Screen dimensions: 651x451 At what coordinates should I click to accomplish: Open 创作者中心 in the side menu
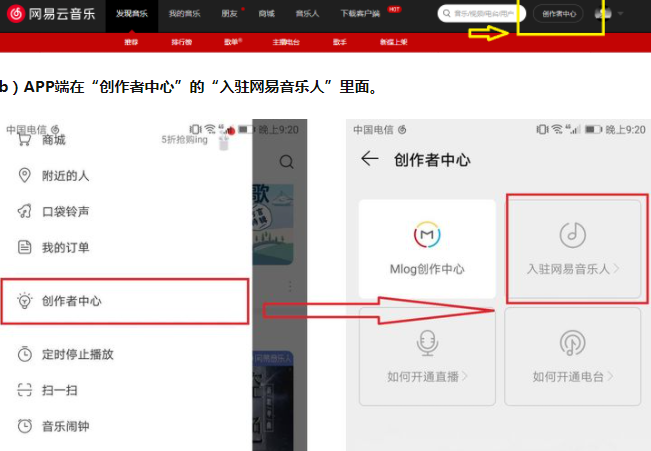pyautogui.click(x=125, y=301)
